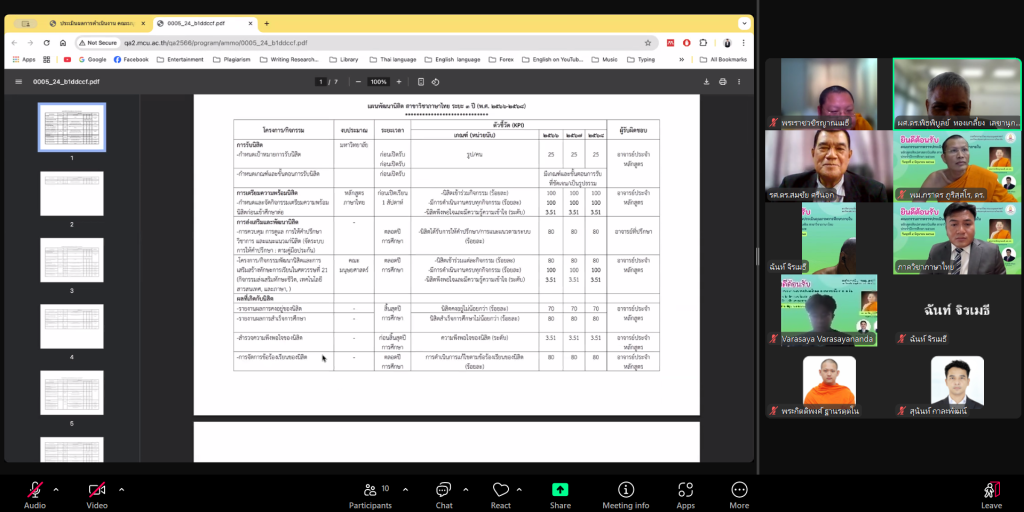
Task: Start Zoom screen Share
Action: click(x=560, y=495)
